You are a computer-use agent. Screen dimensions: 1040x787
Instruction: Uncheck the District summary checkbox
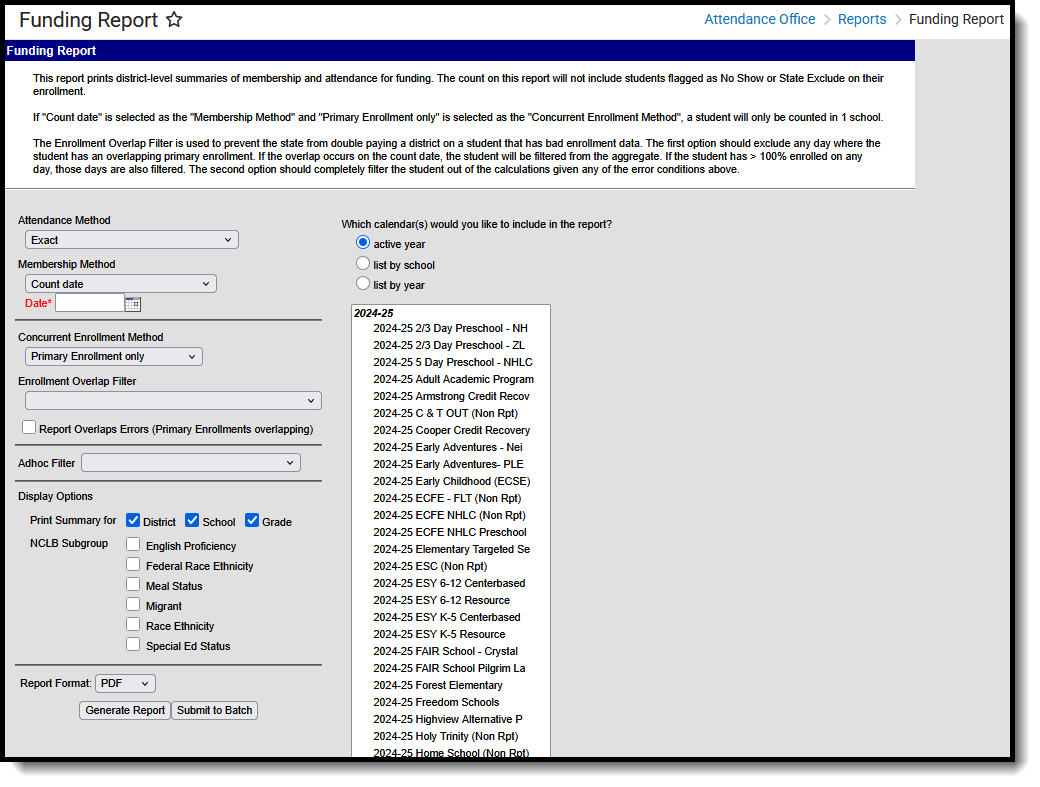click(x=133, y=520)
